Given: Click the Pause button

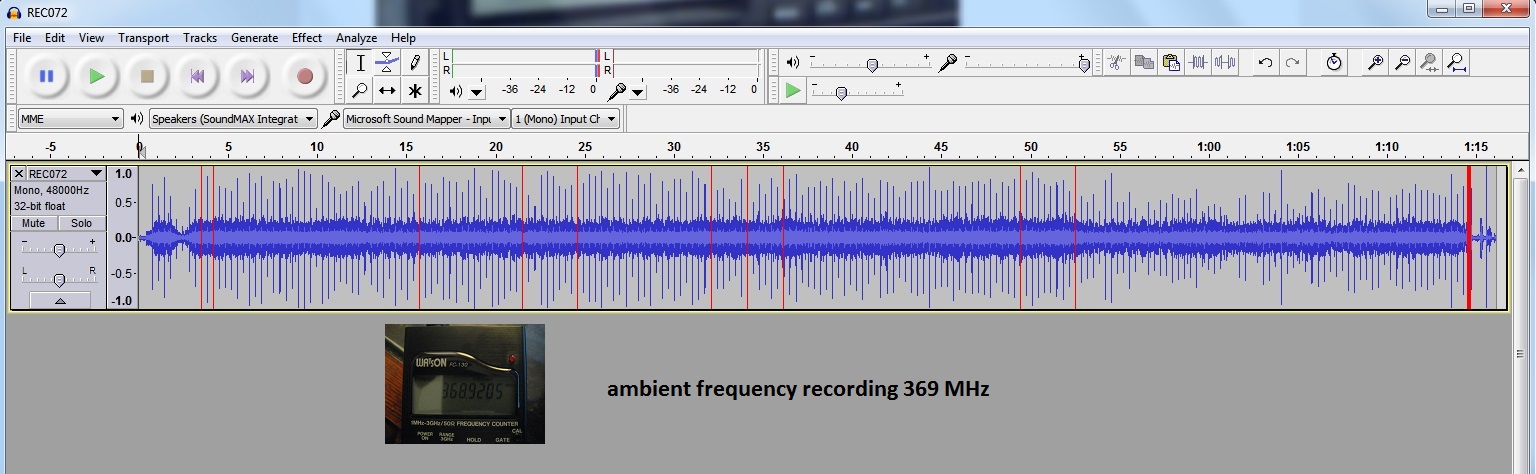Looking at the screenshot, I should (x=46, y=76).
